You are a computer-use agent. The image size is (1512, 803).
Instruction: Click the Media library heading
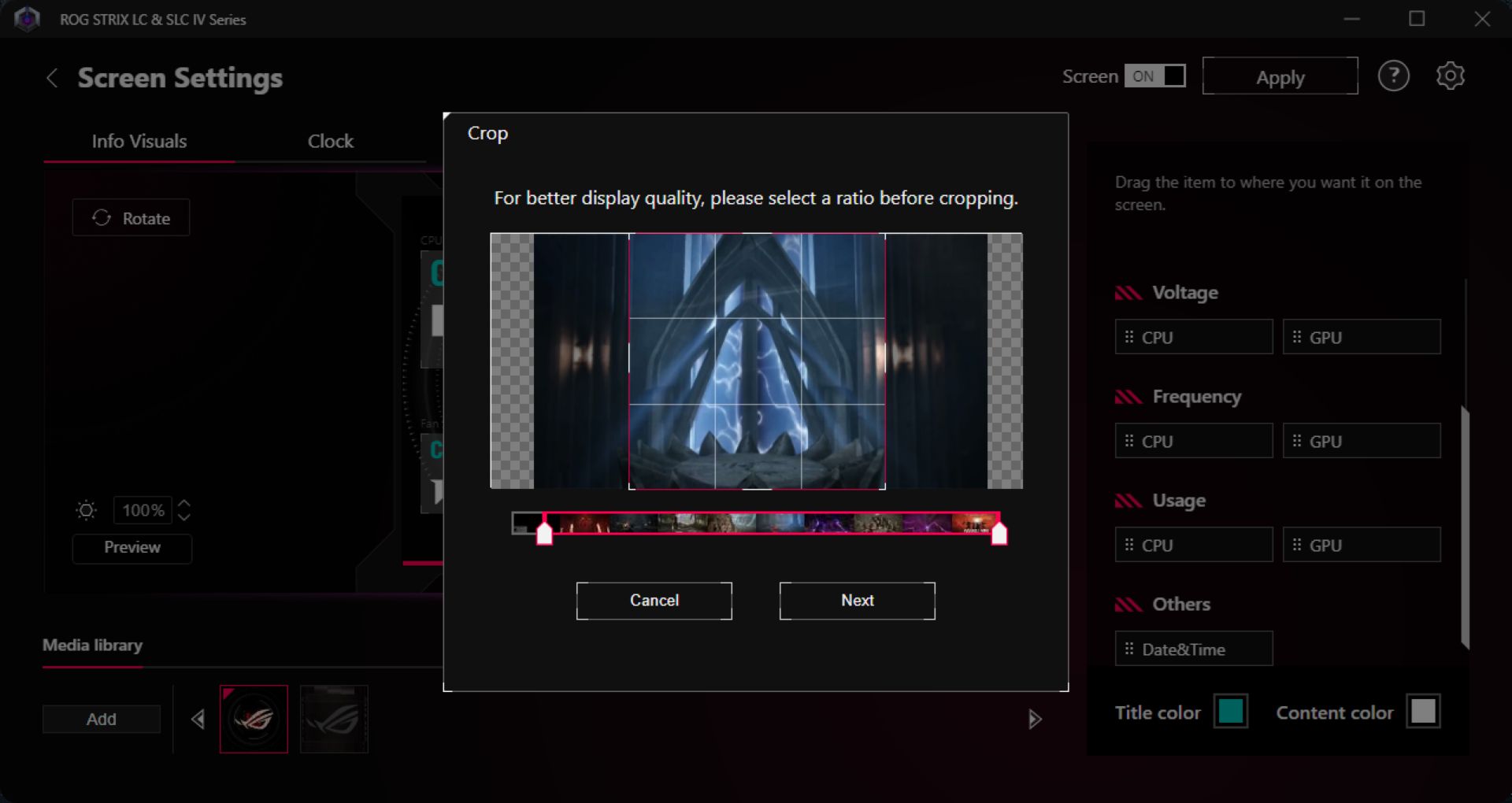pyautogui.click(x=93, y=646)
